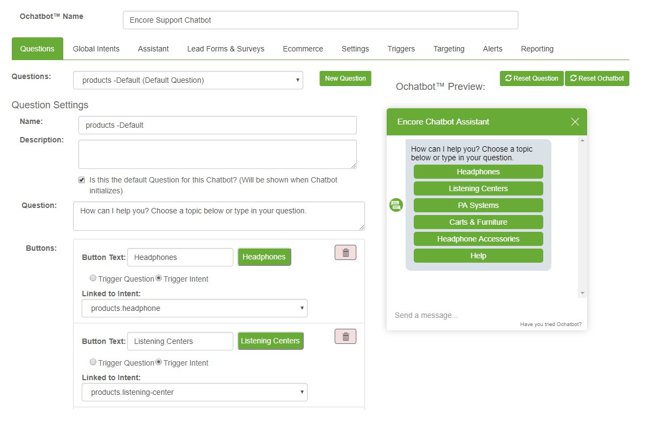Click the Description text area
The height and width of the screenshot is (423, 646).
(218, 154)
